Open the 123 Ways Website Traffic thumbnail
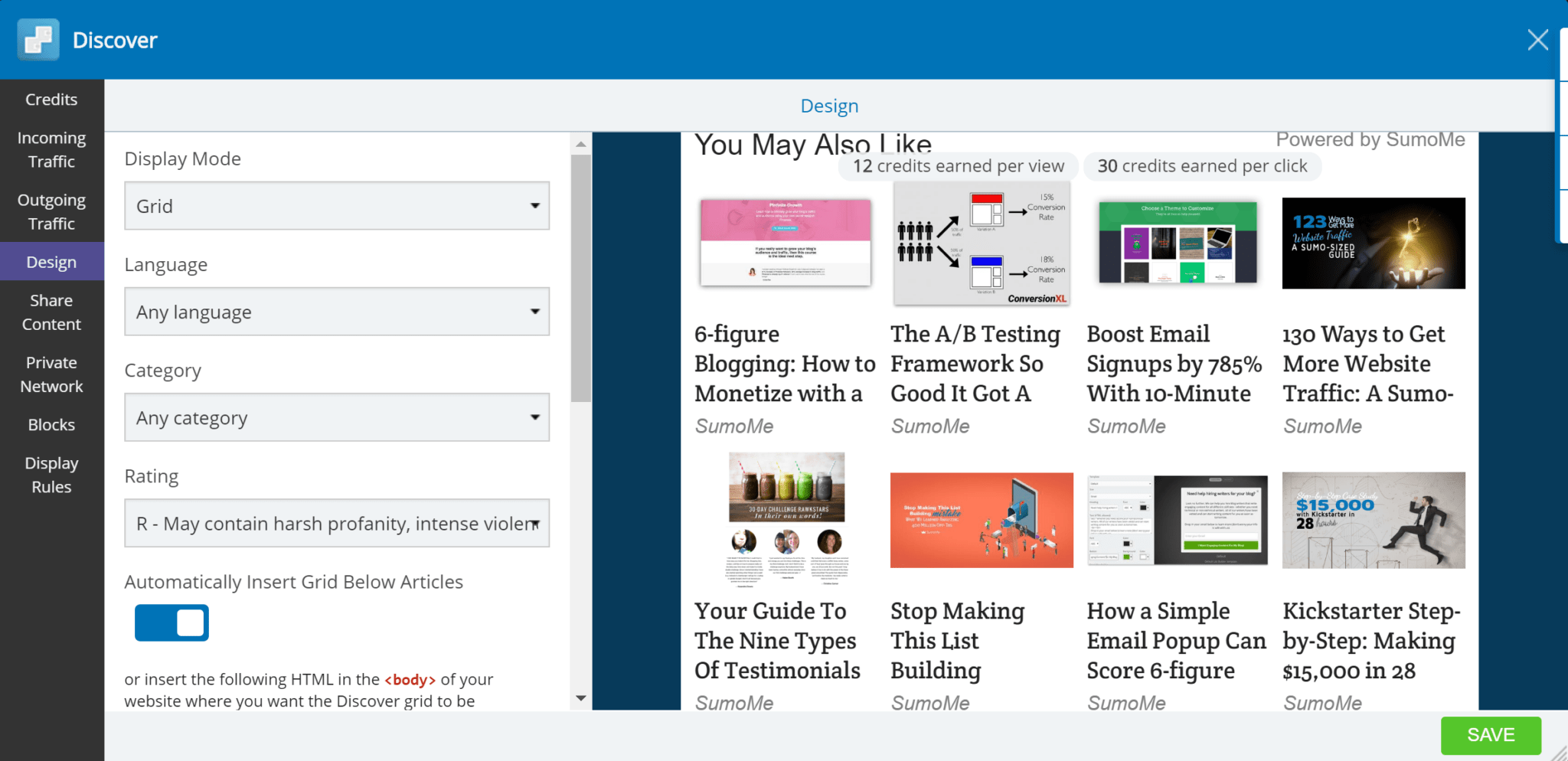The width and height of the screenshot is (1568, 761). pyautogui.click(x=1374, y=243)
